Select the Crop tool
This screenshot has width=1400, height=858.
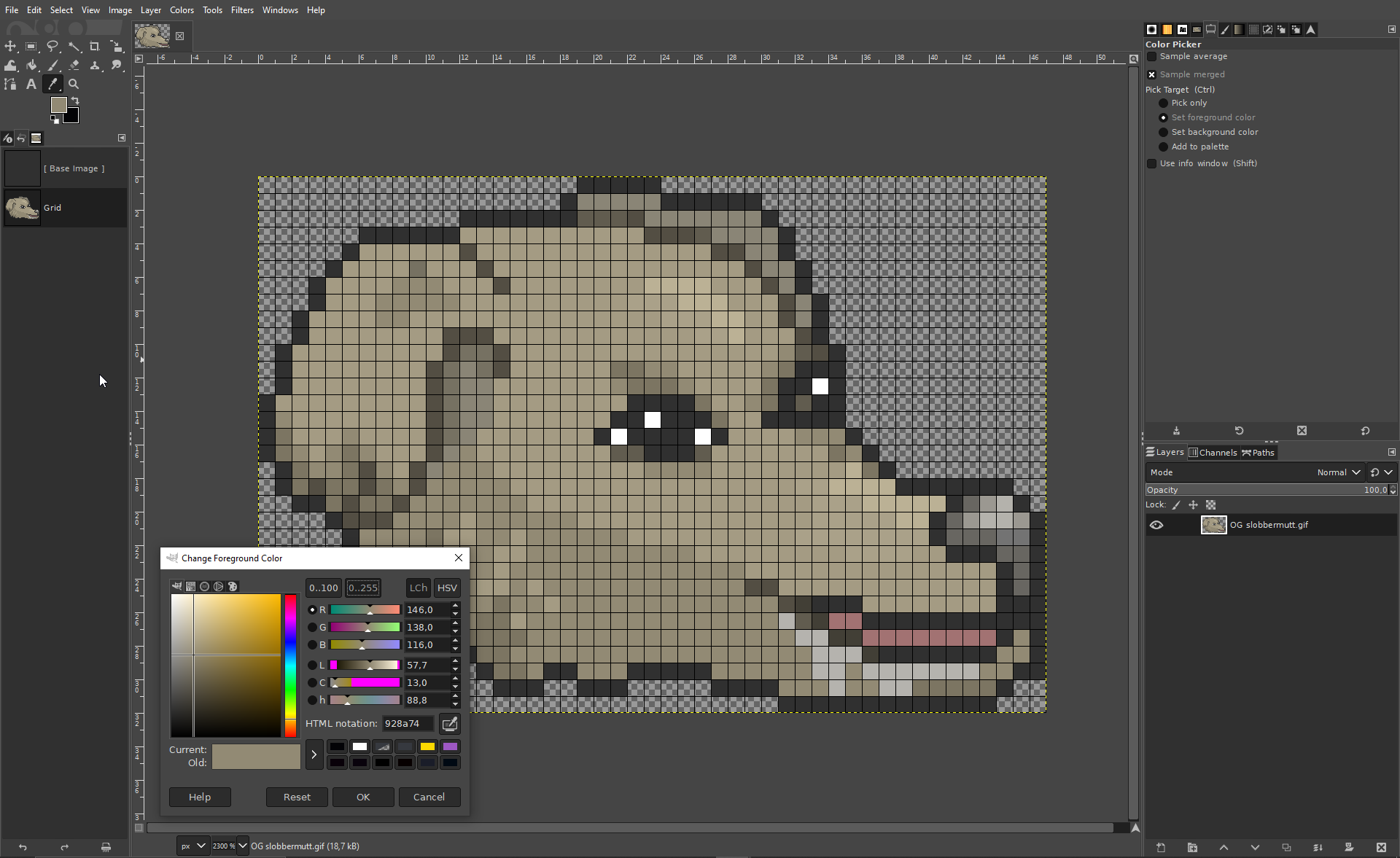click(x=95, y=46)
